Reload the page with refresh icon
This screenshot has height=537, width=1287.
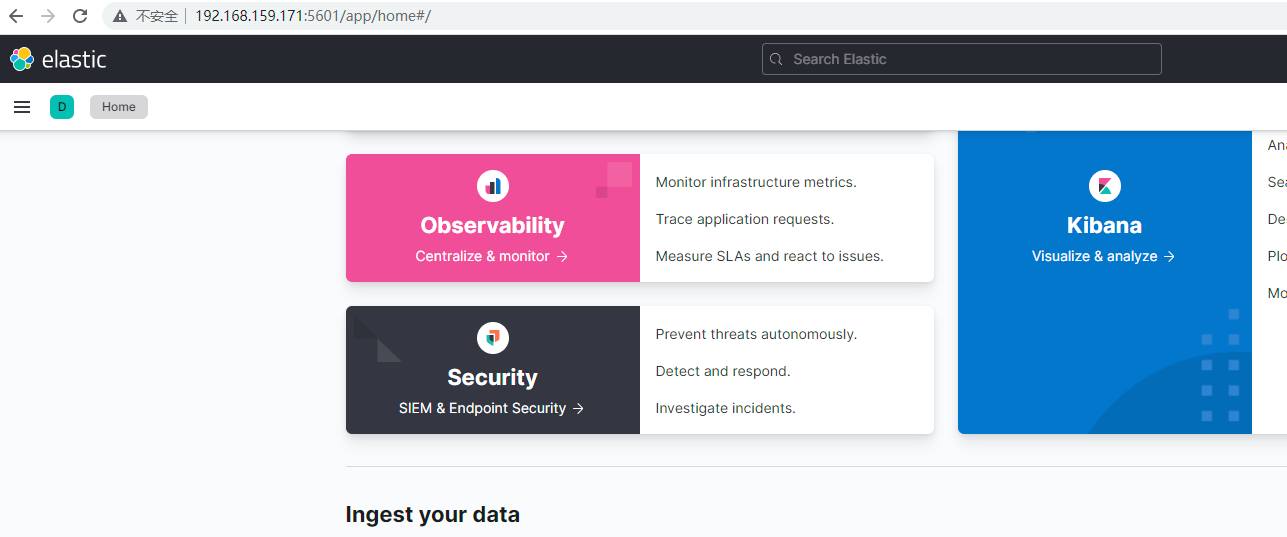pos(80,16)
